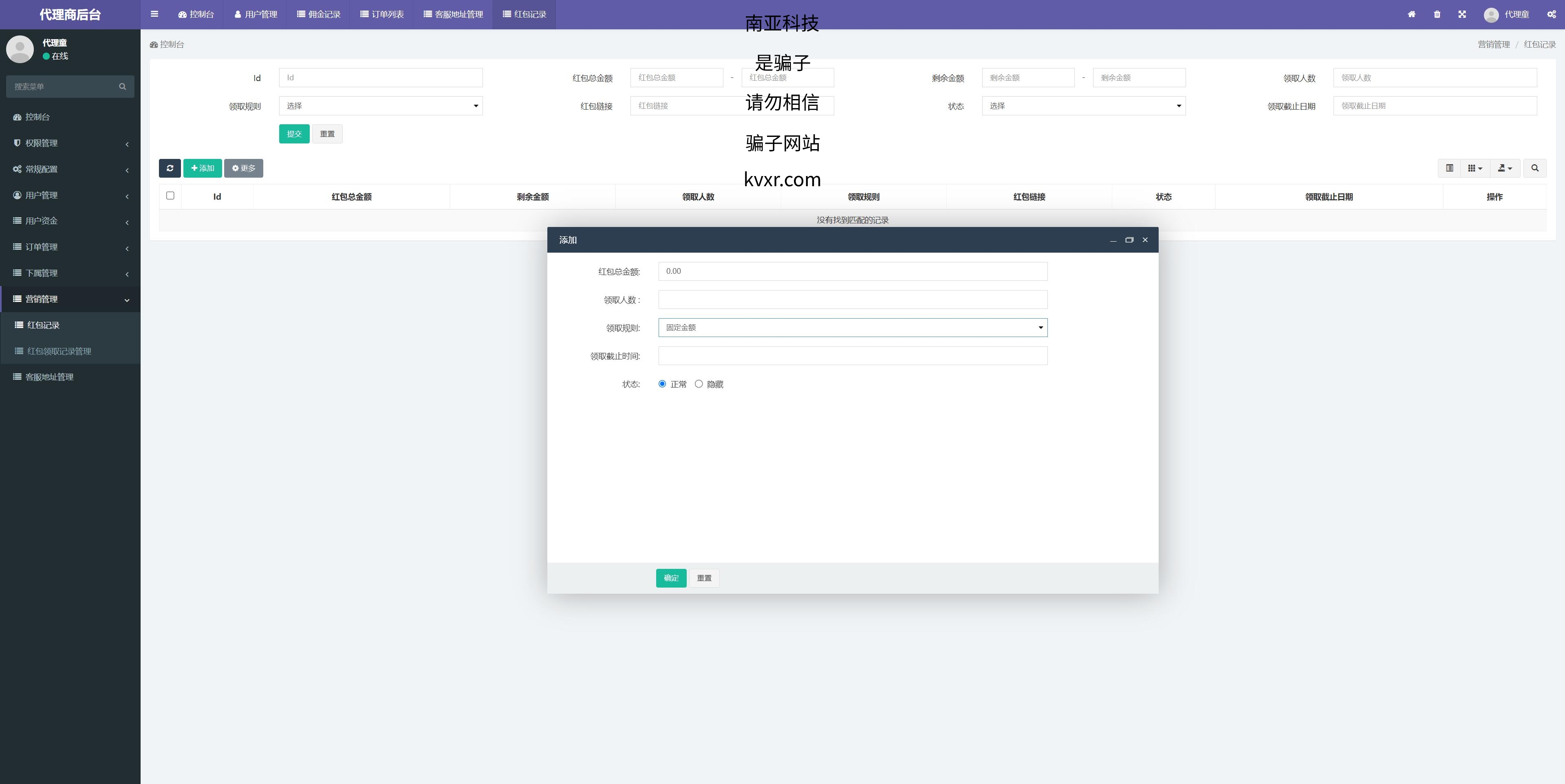1565x784 pixels.
Task: Focus the Id filter input
Action: 381,78
